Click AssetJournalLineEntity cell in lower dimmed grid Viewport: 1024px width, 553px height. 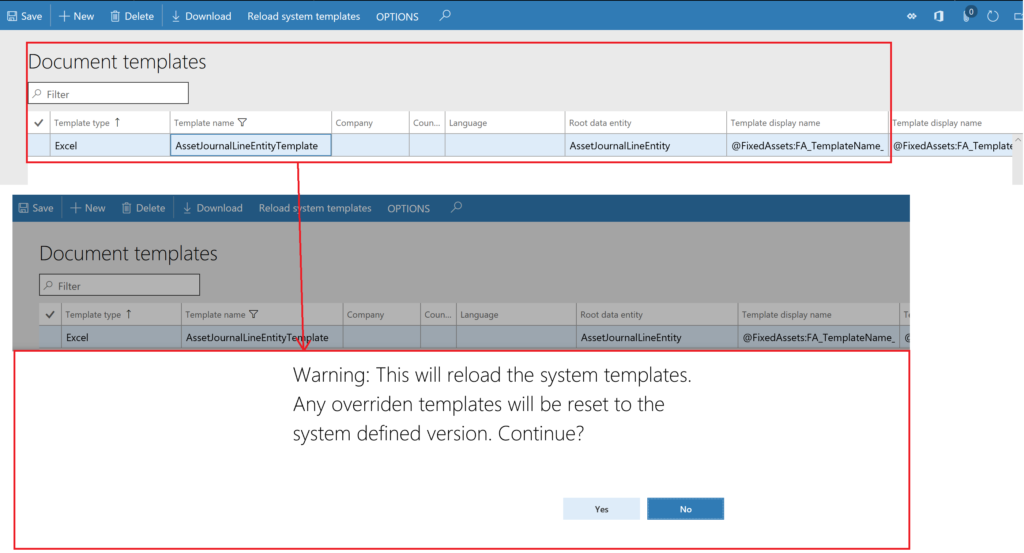[x=656, y=338]
